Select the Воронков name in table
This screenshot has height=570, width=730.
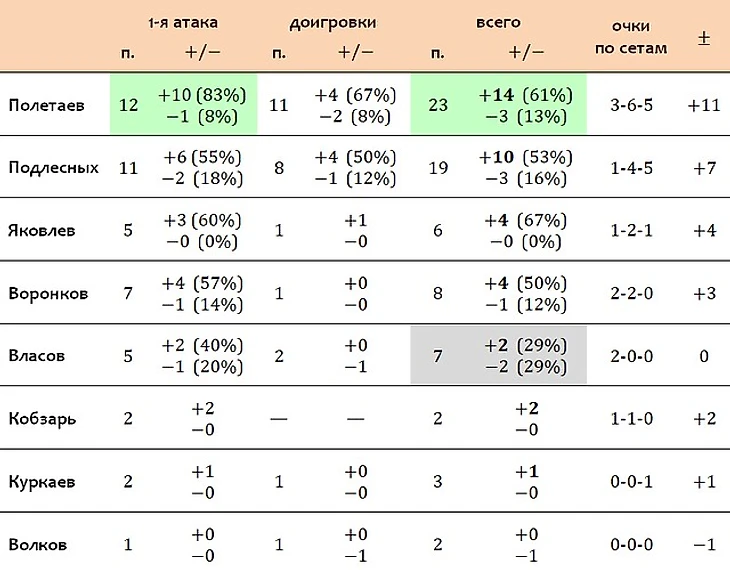(x=48, y=293)
